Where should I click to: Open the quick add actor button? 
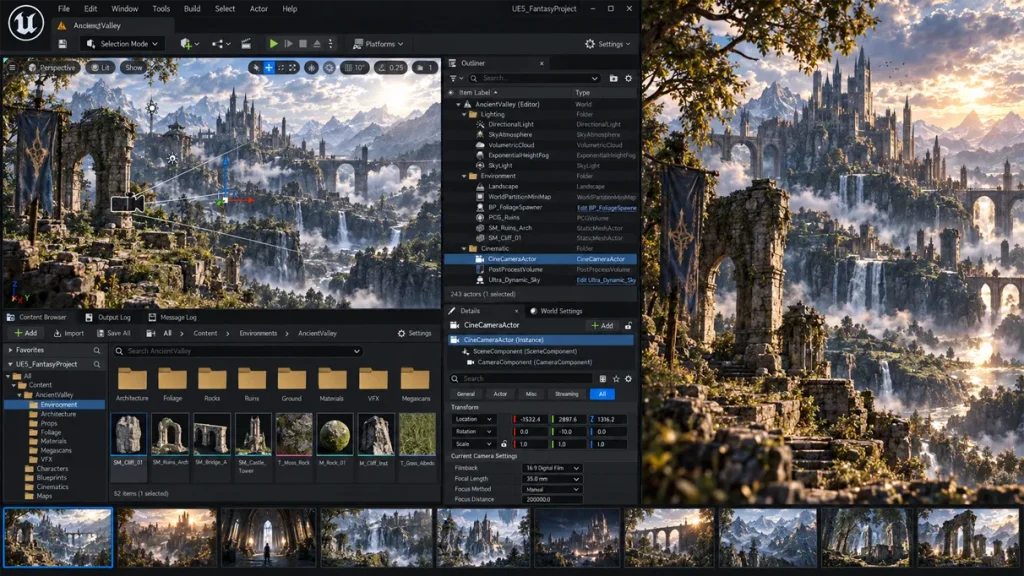point(189,44)
